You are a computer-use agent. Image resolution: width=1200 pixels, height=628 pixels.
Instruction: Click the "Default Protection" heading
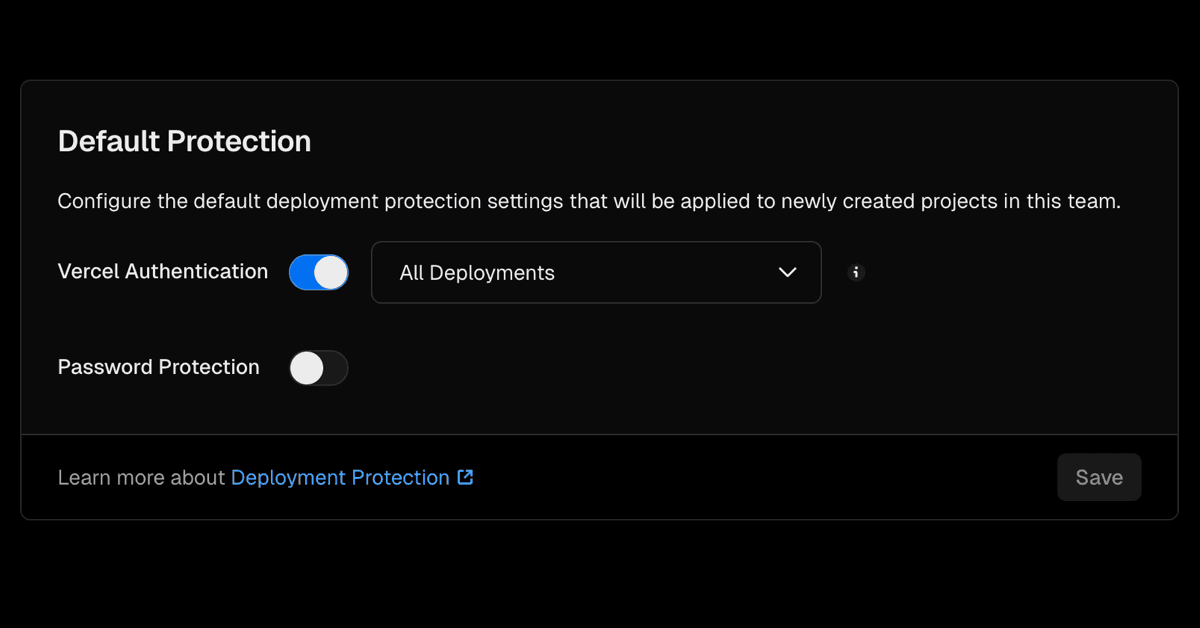tap(184, 141)
